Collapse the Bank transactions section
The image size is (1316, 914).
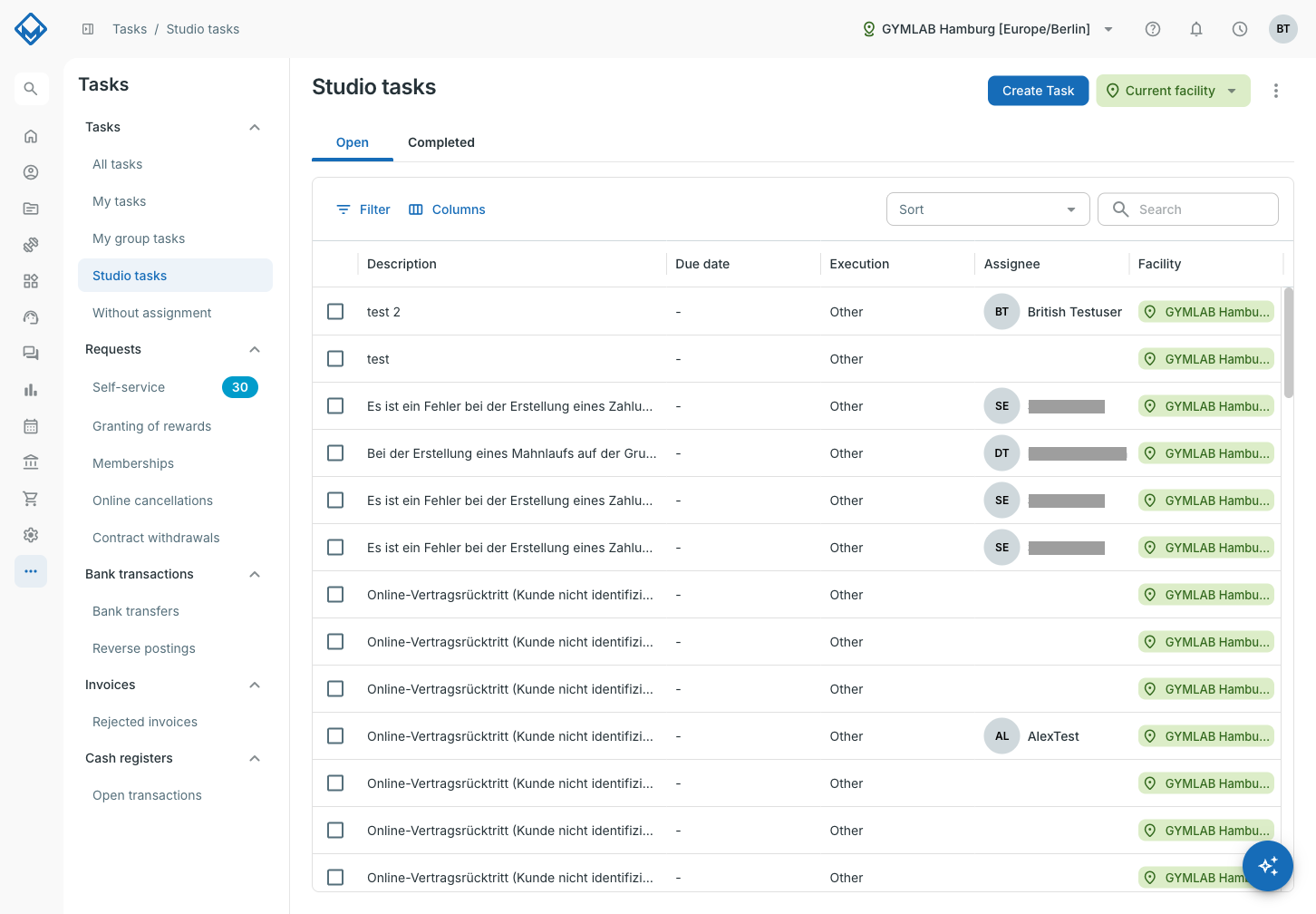[255, 574]
